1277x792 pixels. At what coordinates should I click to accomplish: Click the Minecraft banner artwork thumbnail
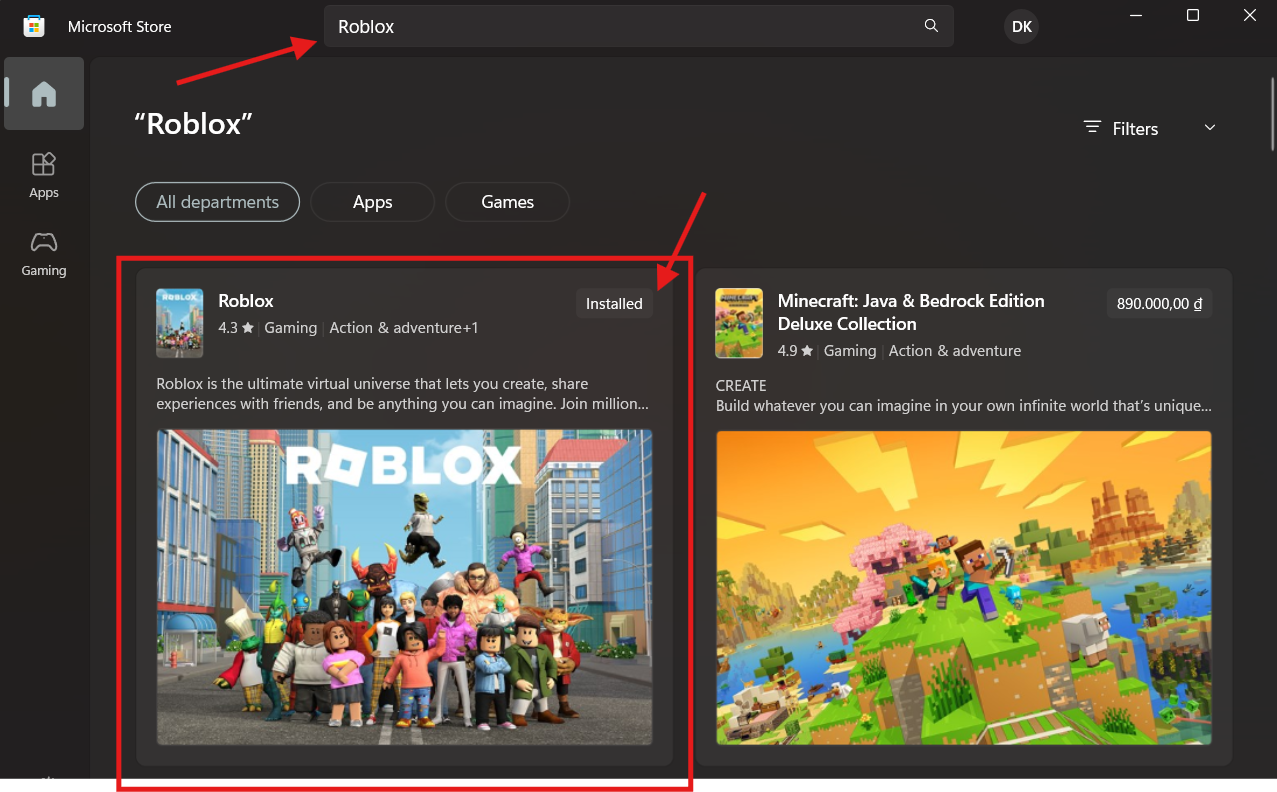(x=963, y=587)
